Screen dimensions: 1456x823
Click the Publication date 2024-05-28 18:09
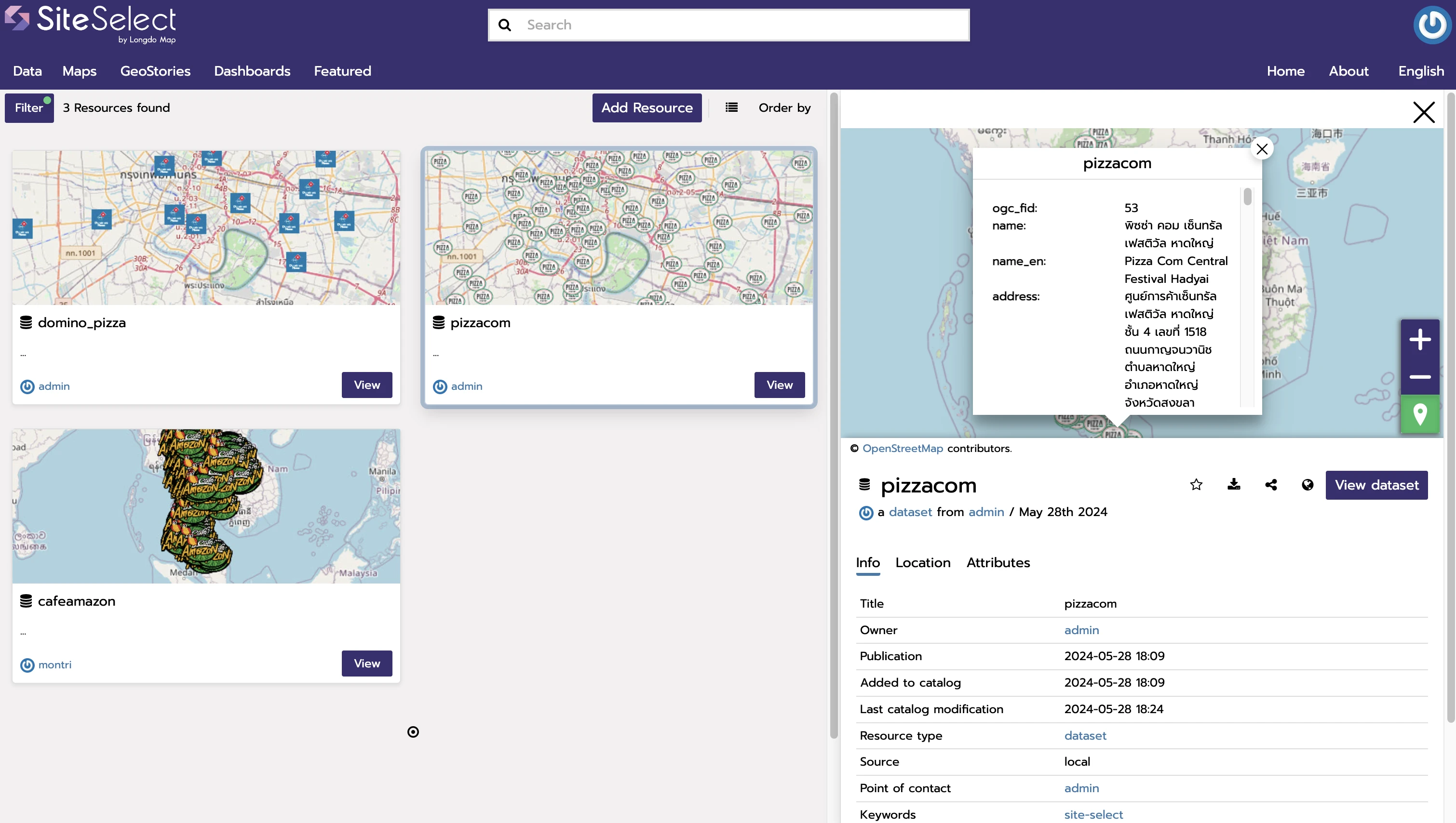pyautogui.click(x=1114, y=656)
